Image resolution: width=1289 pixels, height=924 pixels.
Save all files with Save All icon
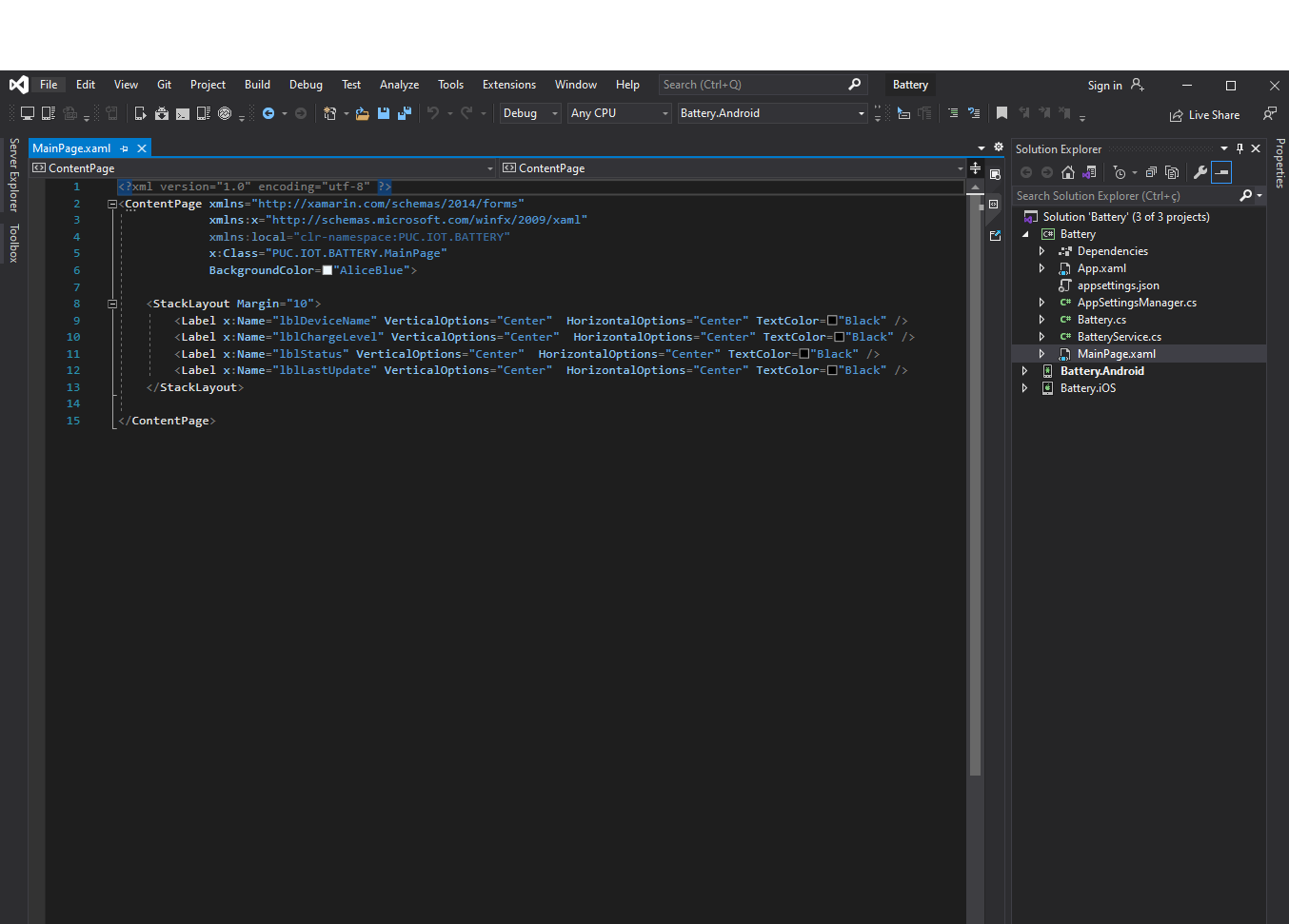[x=405, y=112]
